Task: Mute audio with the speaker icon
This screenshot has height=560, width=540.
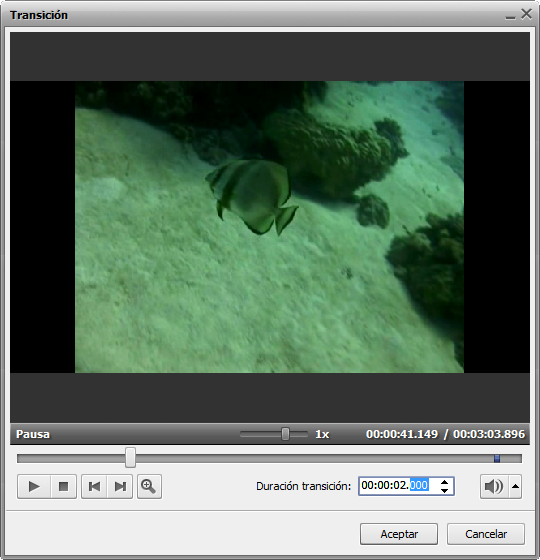Action: [494, 486]
